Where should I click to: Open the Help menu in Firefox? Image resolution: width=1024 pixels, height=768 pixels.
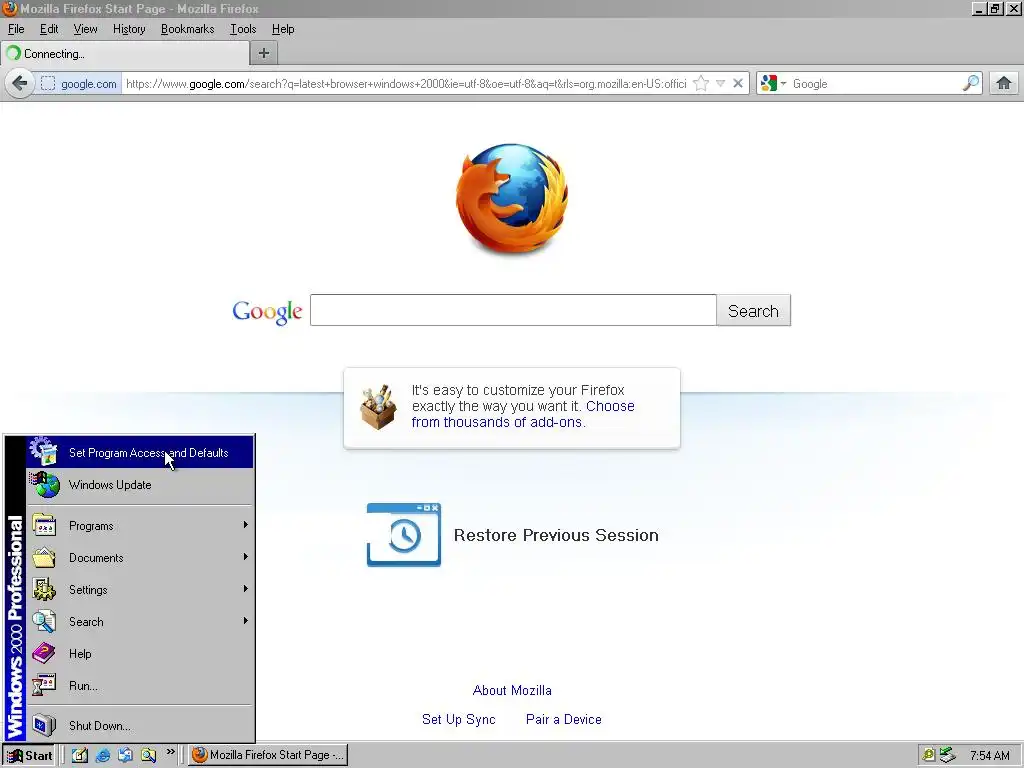tap(283, 29)
